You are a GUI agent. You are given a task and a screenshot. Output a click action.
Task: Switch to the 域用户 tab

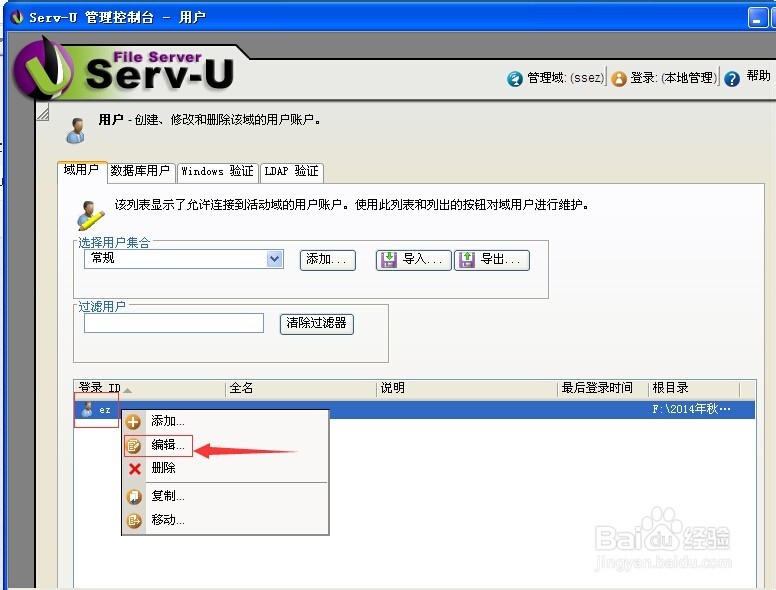tap(82, 170)
